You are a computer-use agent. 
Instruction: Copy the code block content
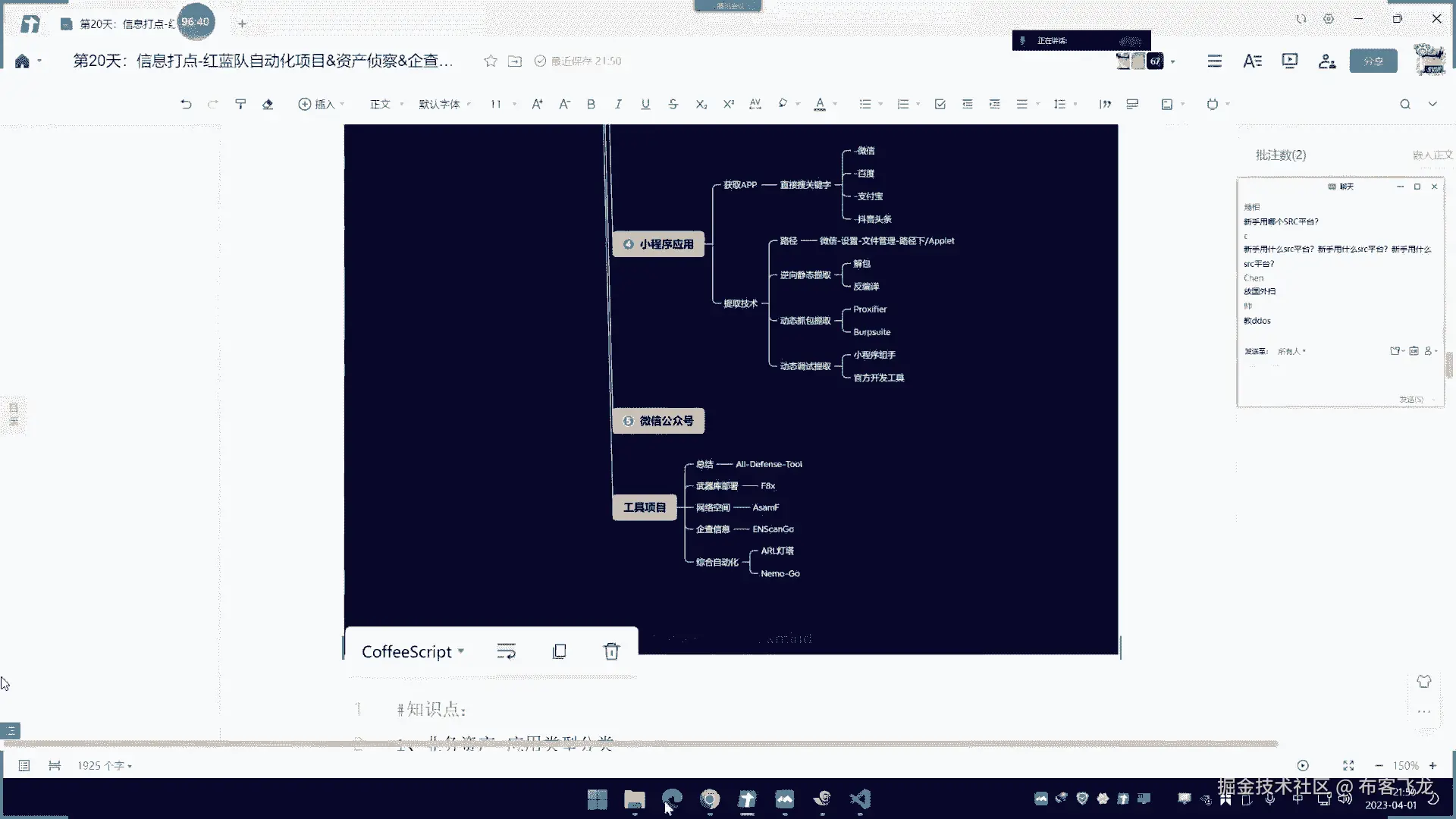(560, 651)
